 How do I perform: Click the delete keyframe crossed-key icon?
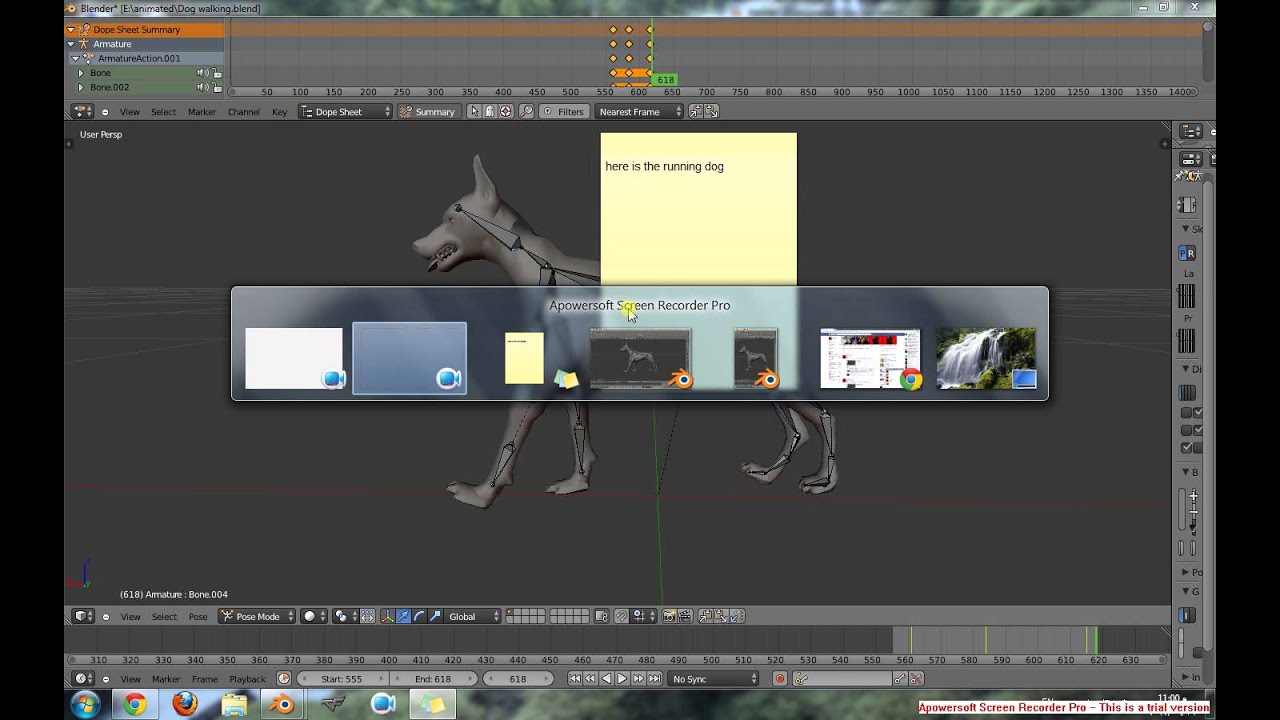click(x=916, y=679)
